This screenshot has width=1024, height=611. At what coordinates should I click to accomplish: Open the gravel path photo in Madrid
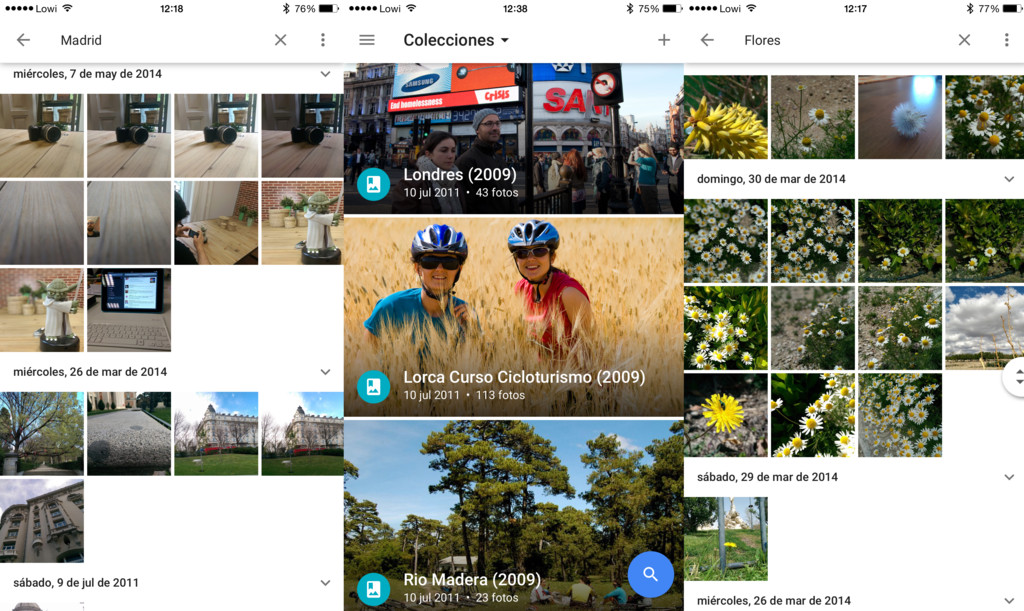(129, 433)
